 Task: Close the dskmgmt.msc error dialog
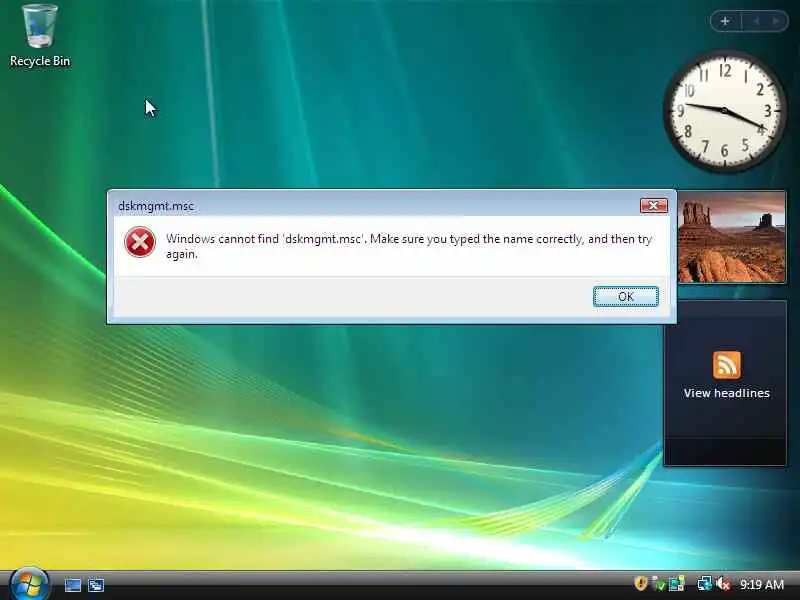coord(654,206)
